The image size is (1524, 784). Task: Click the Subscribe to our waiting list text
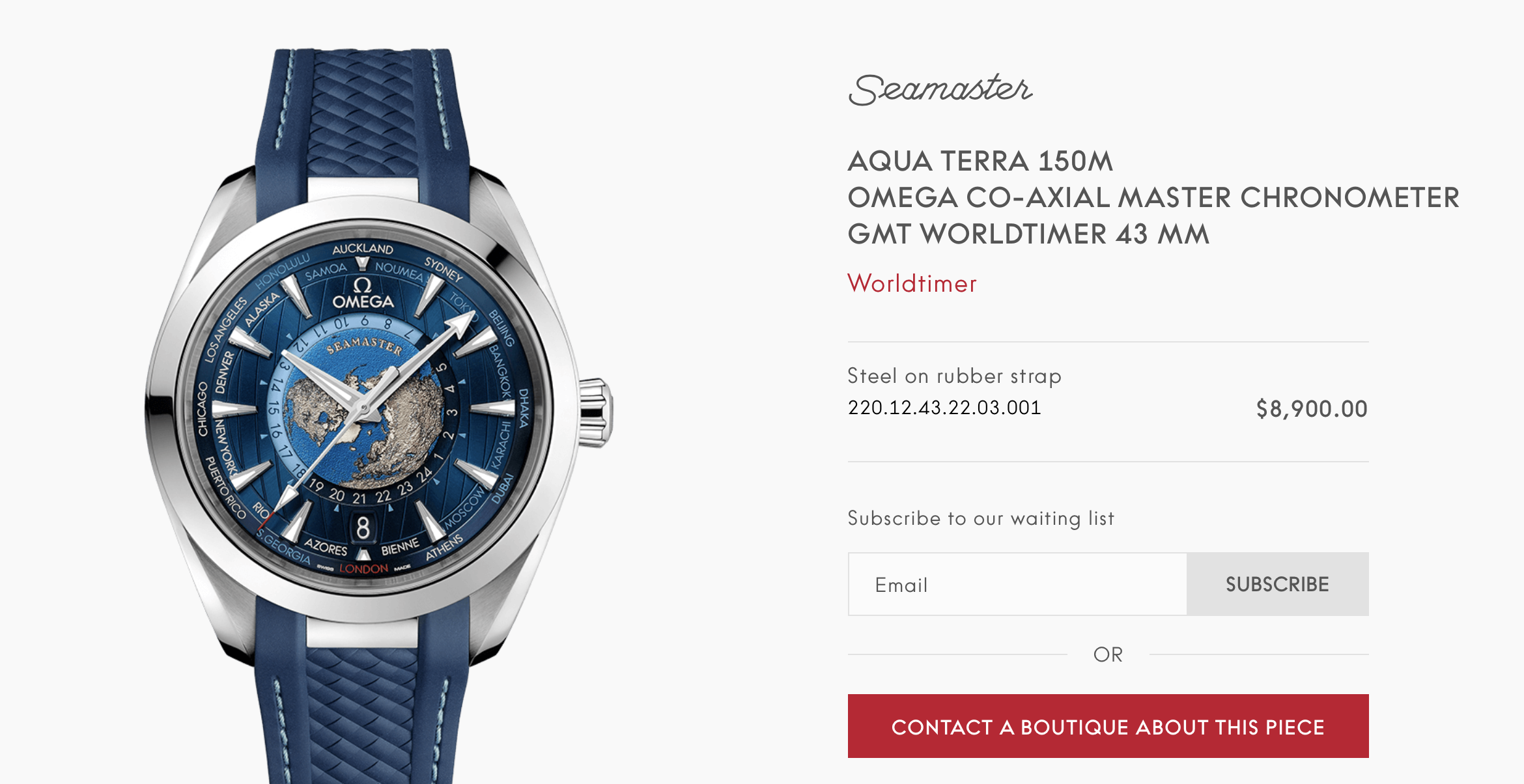981,518
